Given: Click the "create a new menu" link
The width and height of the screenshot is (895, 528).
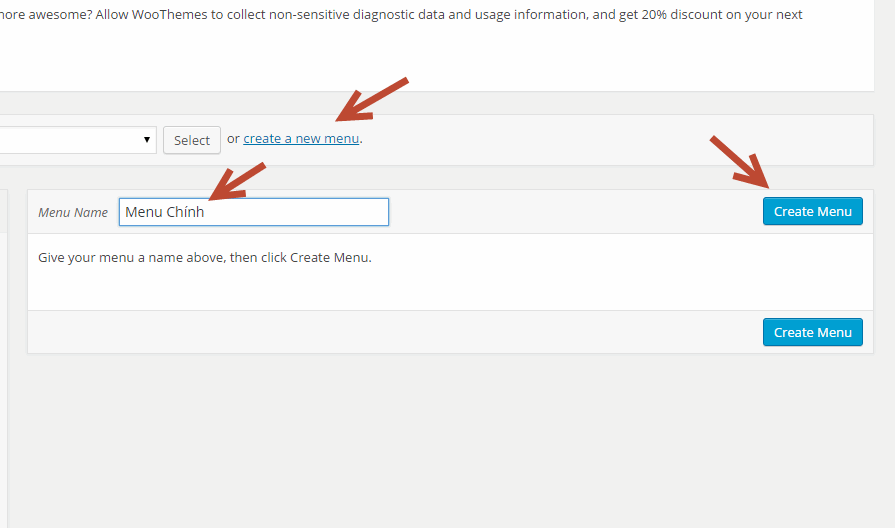Looking at the screenshot, I should [x=300, y=139].
